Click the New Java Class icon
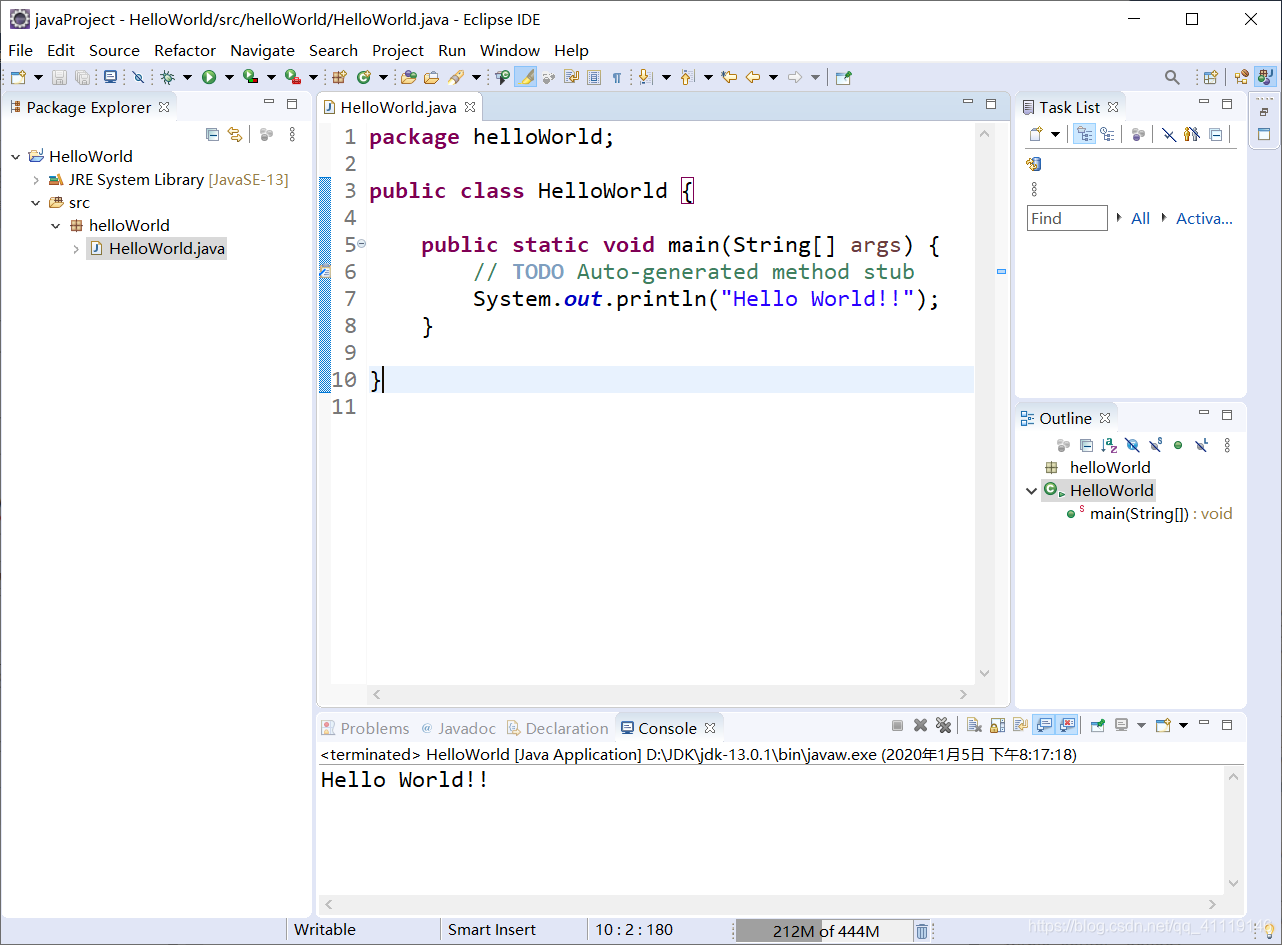The width and height of the screenshot is (1282, 945). 364,77
